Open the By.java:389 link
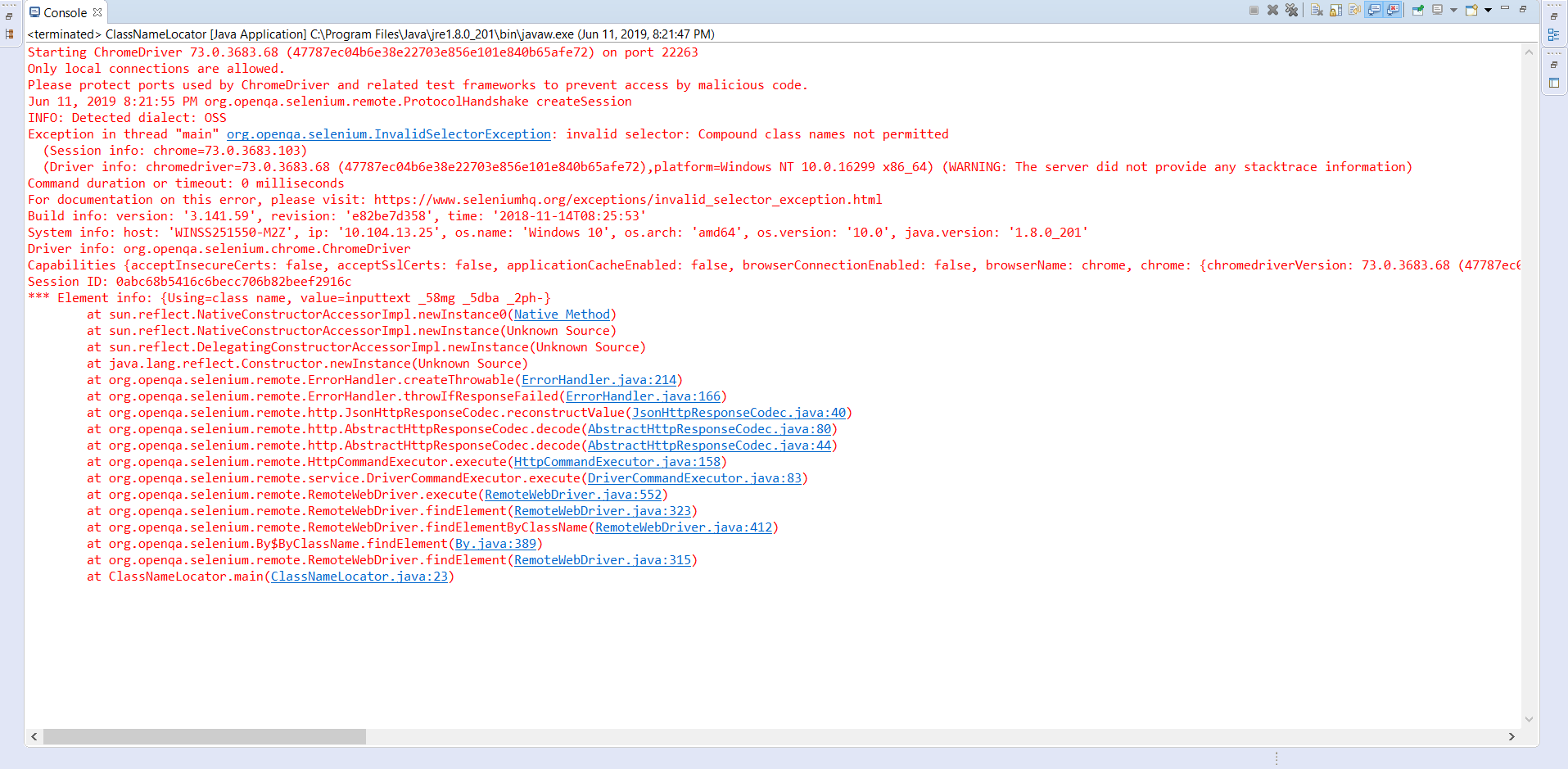The width and height of the screenshot is (1568, 769). tap(495, 544)
